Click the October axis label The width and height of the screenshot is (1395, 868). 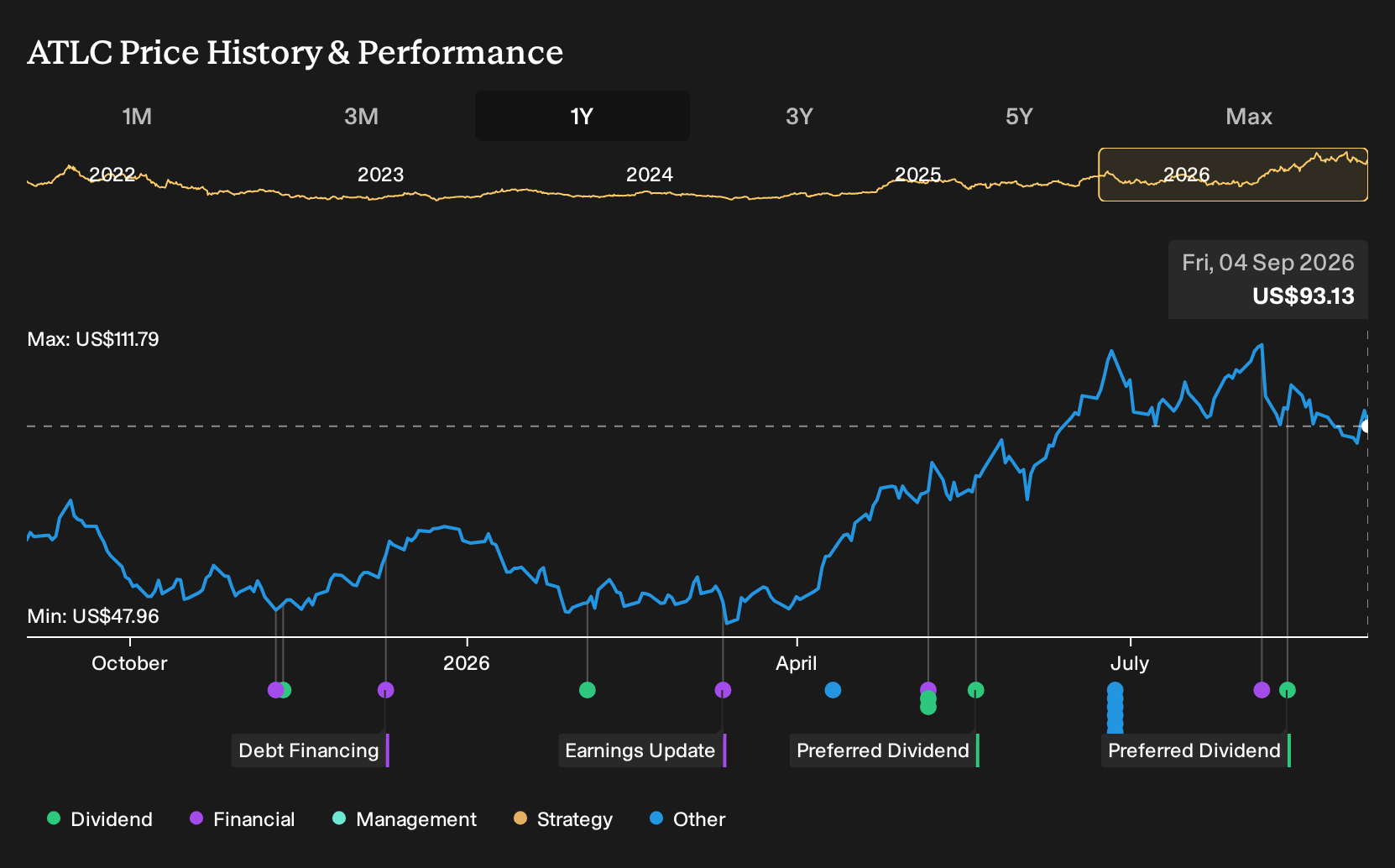pyautogui.click(x=129, y=663)
